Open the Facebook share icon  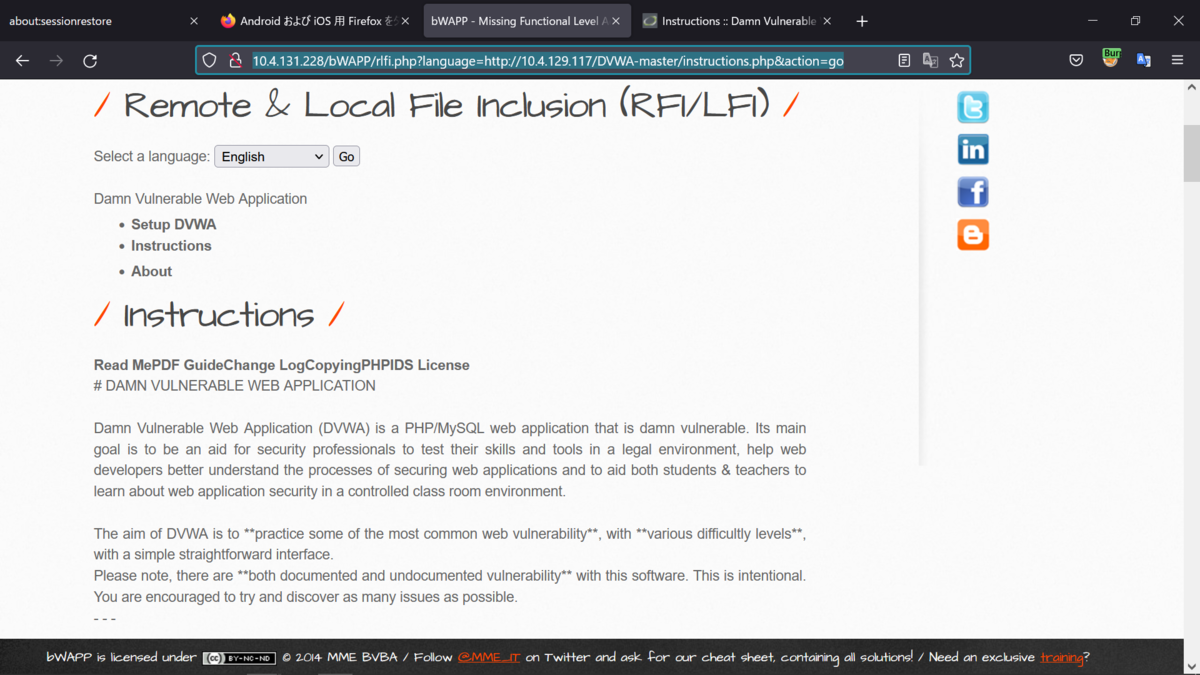973,192
